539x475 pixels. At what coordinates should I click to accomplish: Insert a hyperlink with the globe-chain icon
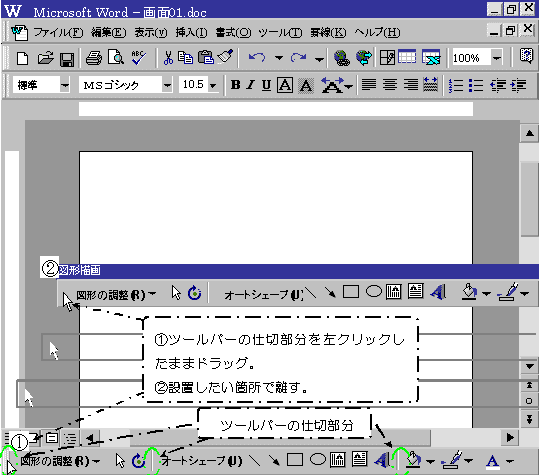click(342, 58)
